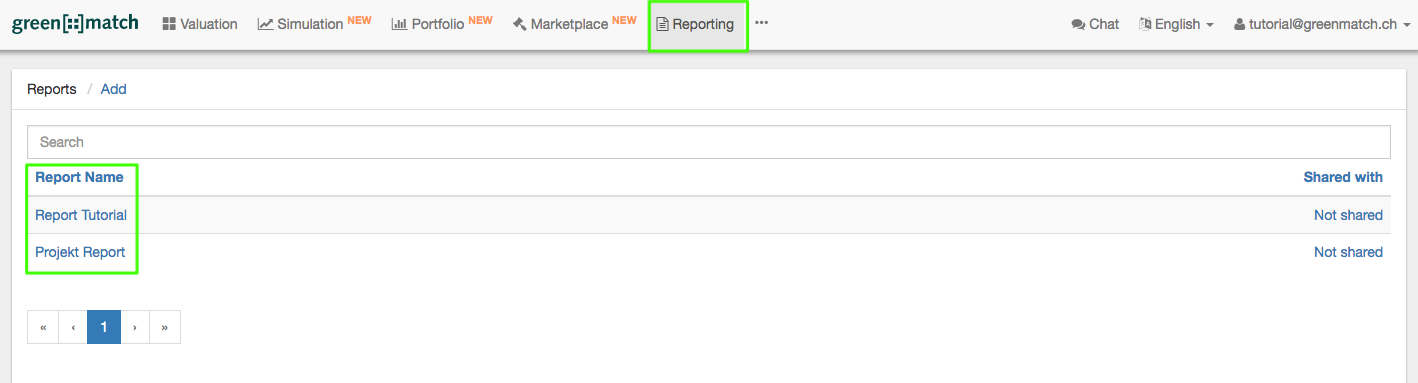Viewport: 1418px width, 383px height.
Task: Go to next page with › button
Action: pos(135,327)
